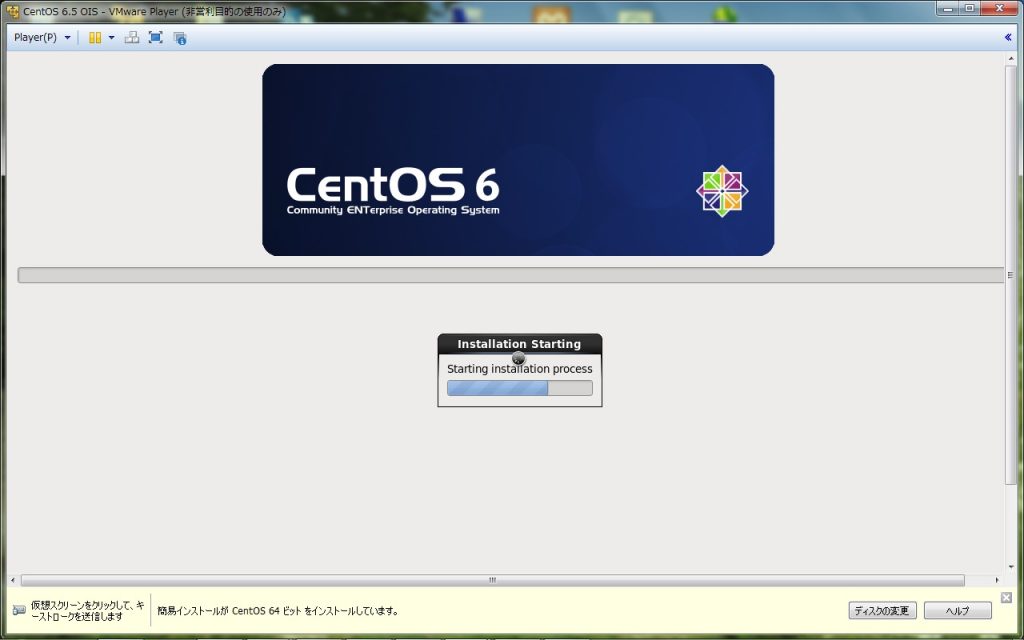Close the easy install notification bar
Image resolution: width=1024 pixels, height=640 pixels.
click(x=1006, y=598)
